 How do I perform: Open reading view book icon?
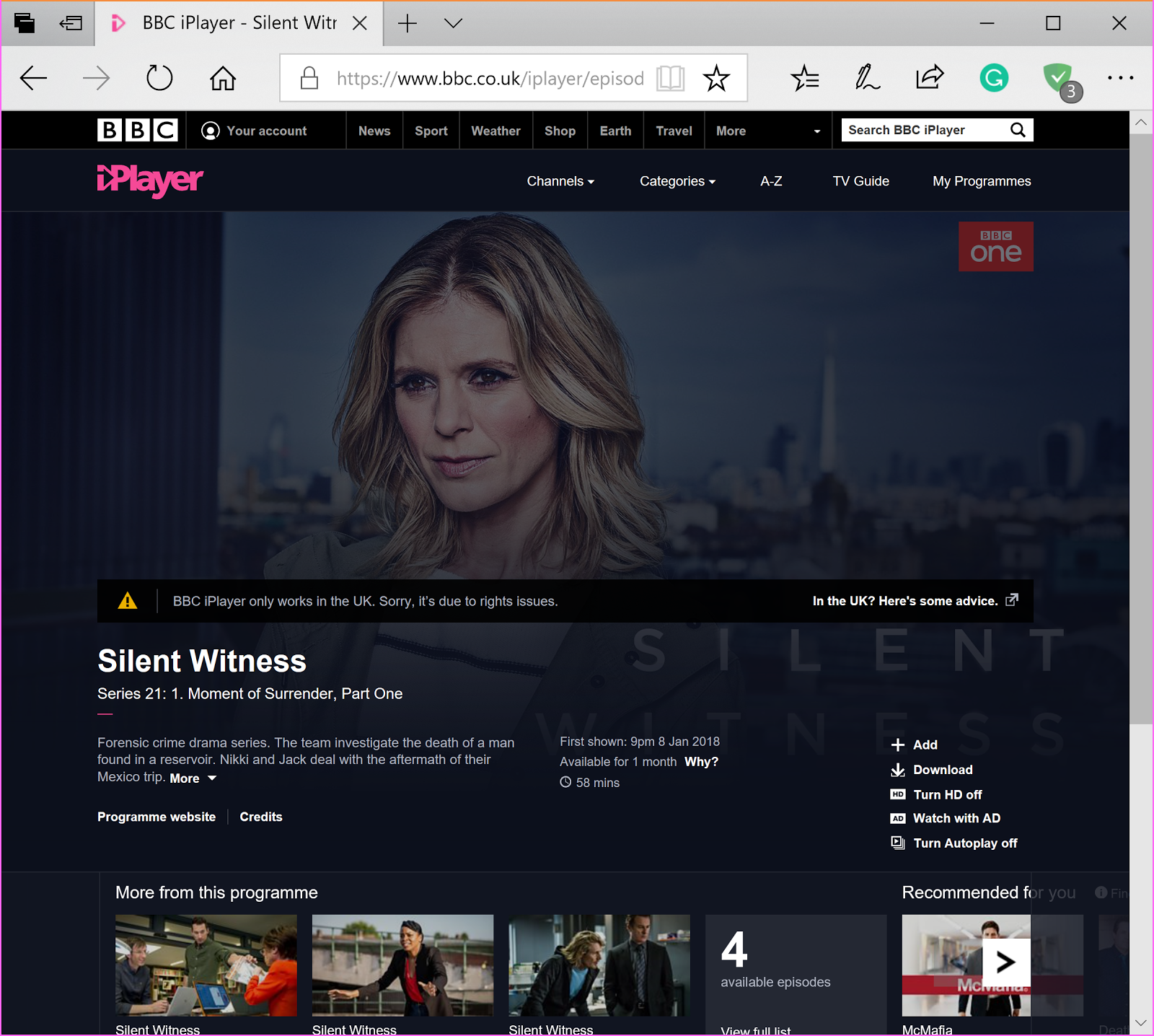[670, 78]
